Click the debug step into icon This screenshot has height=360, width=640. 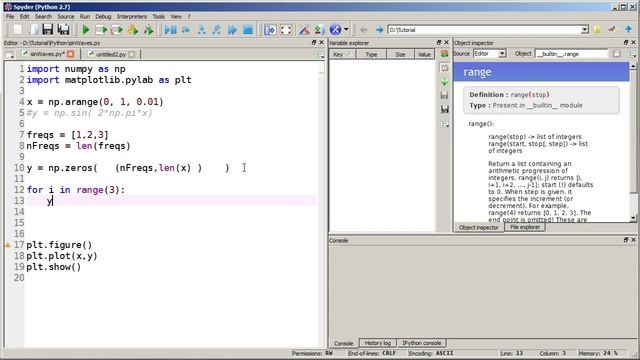(x=202, y=30)
